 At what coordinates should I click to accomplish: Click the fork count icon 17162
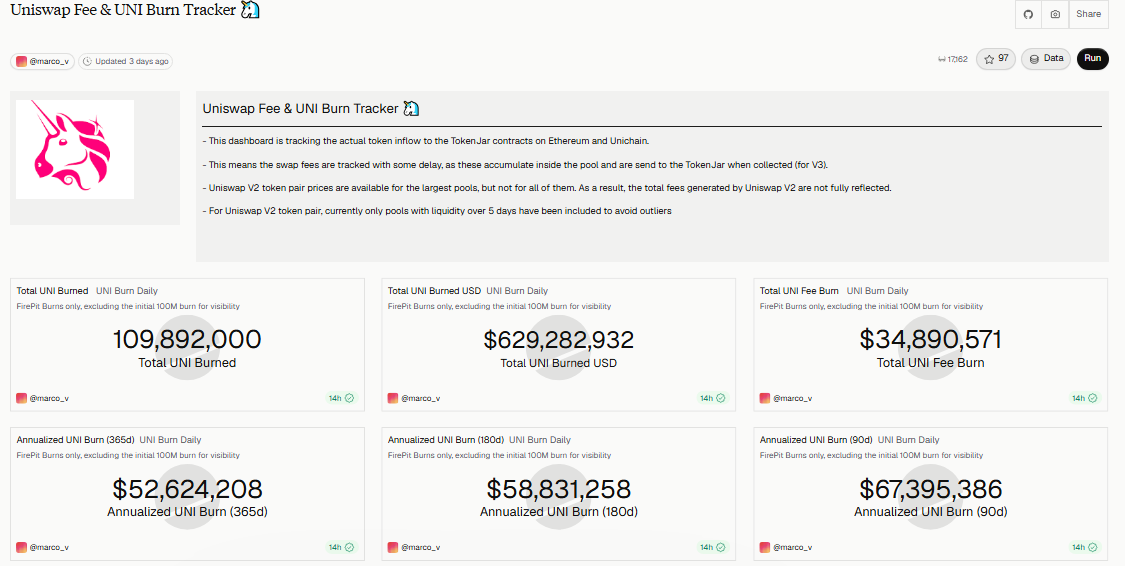[953, 60]
